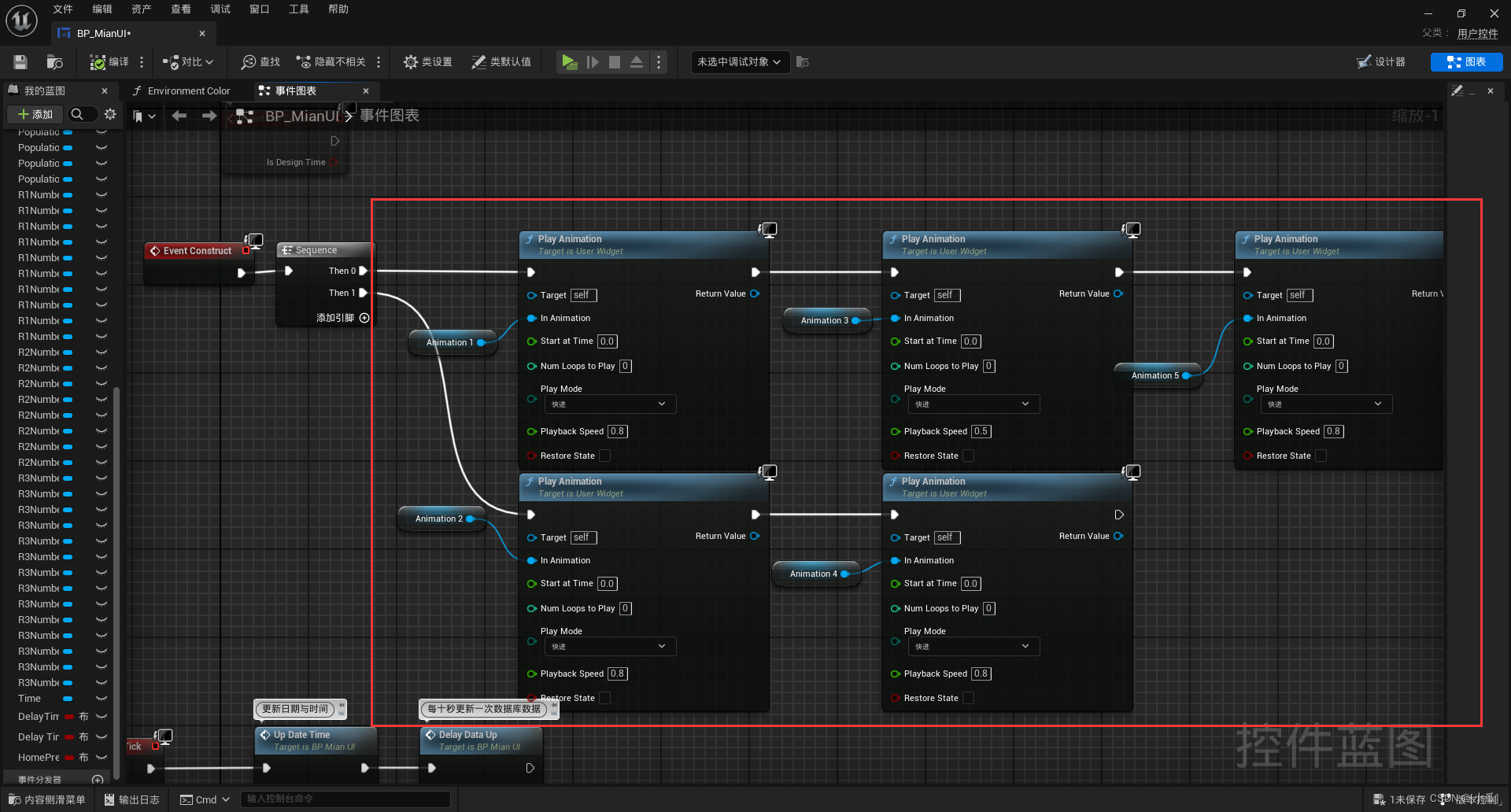
Task: Click the 输入控制台命令 console input field
Action: pos(345,799)
